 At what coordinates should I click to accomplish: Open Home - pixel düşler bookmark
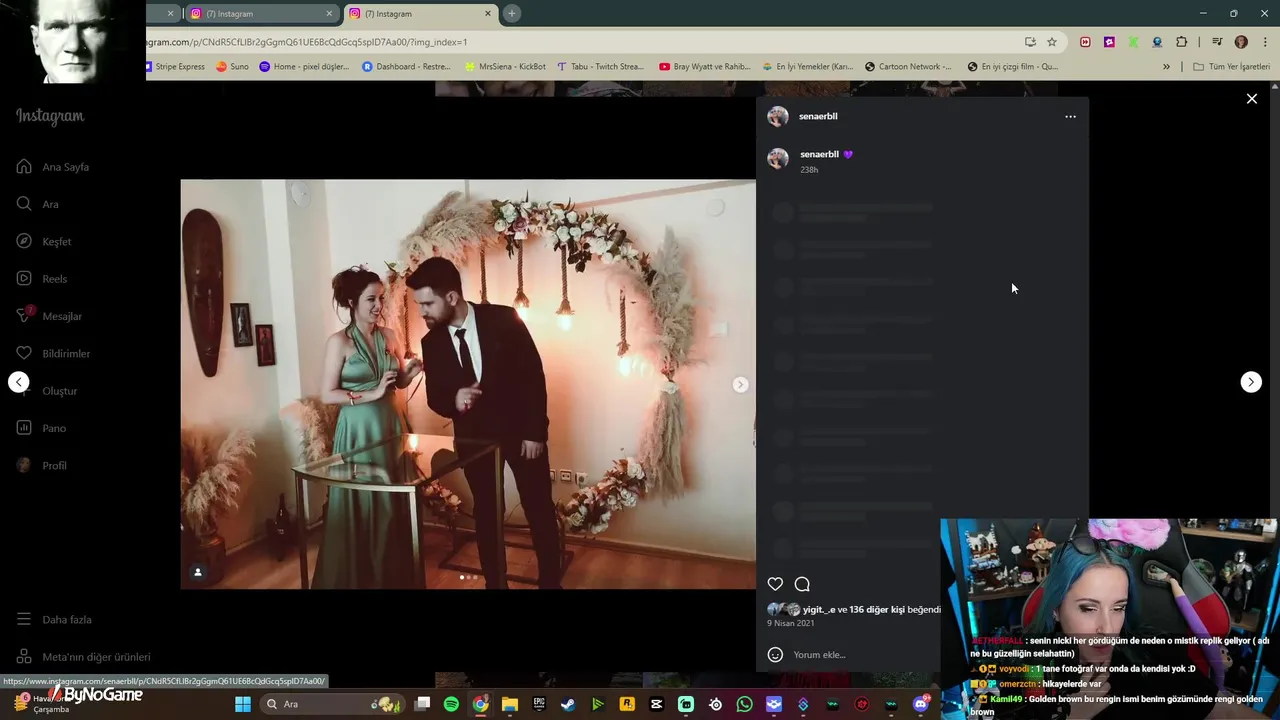305,67
